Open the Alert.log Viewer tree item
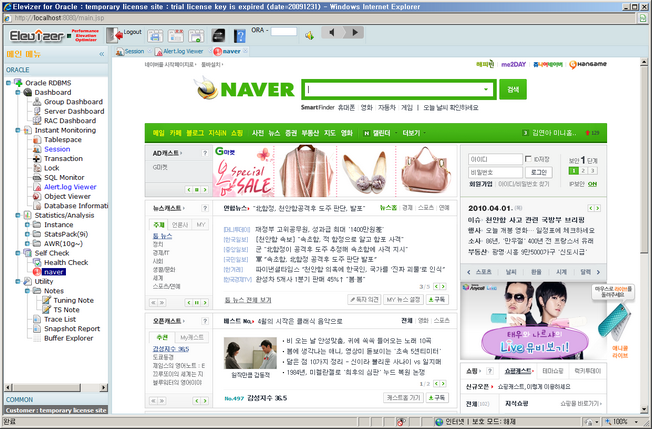Image resolution: width=652 pixels, height=429 pixels. click(x=70, y=187)
